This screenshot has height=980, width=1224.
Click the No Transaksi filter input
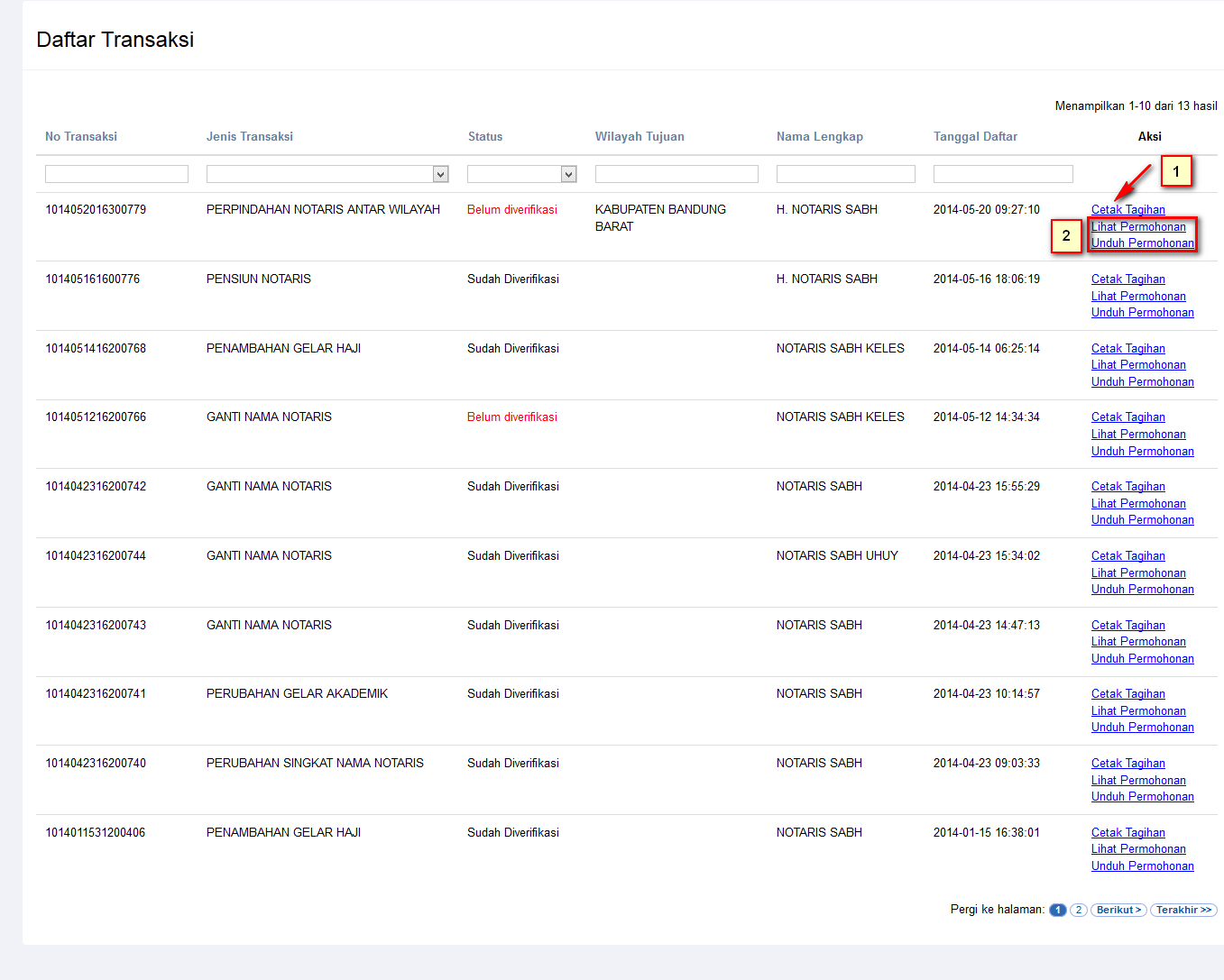116,174
